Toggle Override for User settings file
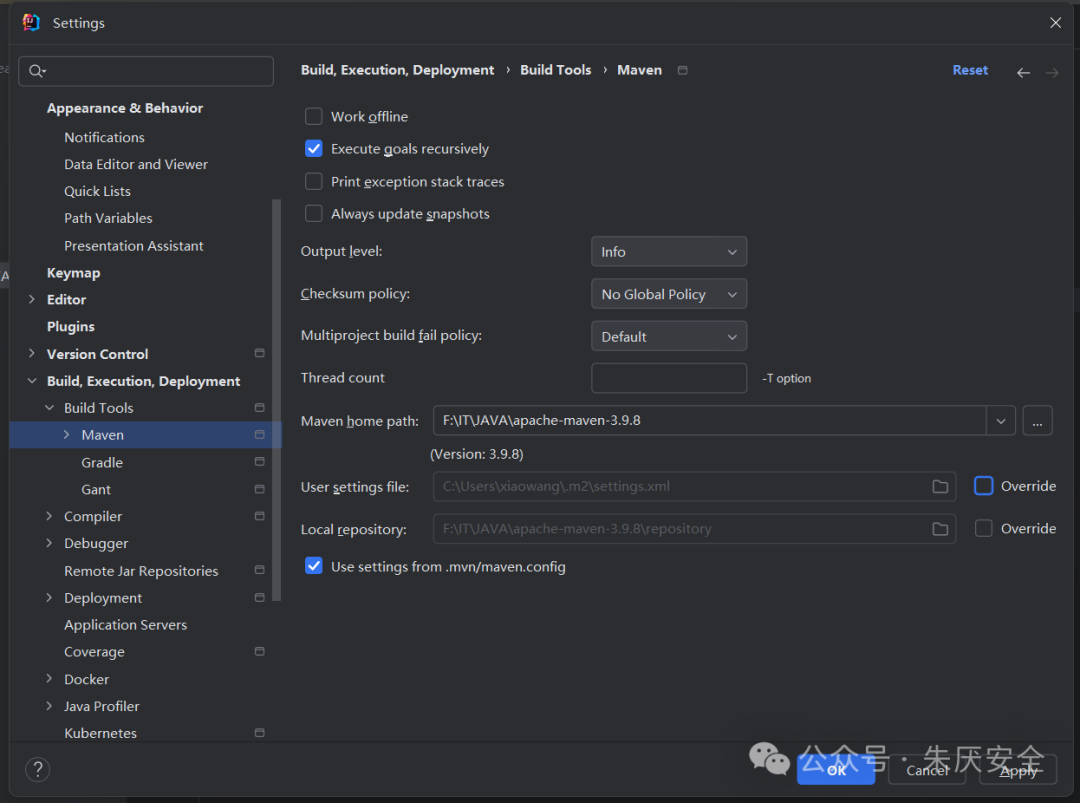This screenshot has height=803, width=1080. click(984, 486)
